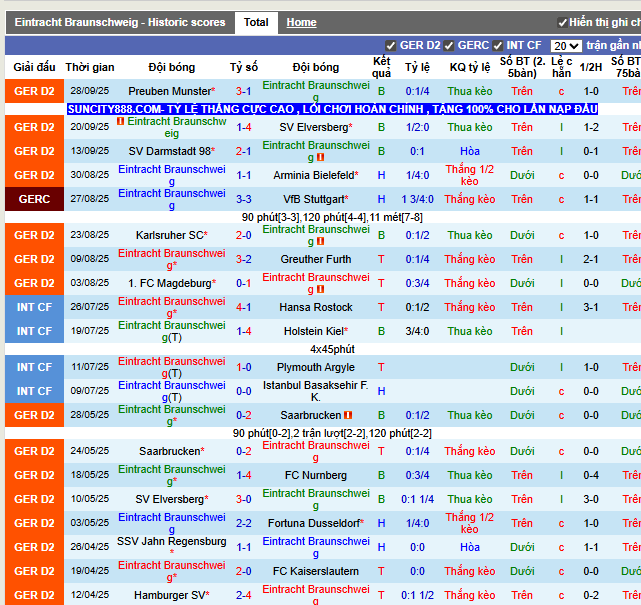The height and width of the screenshot is (605, 641).
Task: Click the 3-0 score on 10/05/25
Action: (244, 499)
